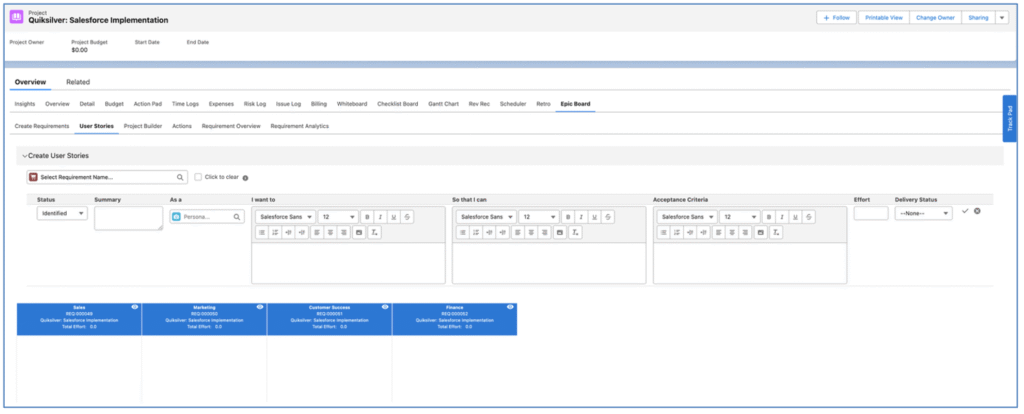Strikethrough in So that I can editor
1024x414 pixels.
click(608, 217)
